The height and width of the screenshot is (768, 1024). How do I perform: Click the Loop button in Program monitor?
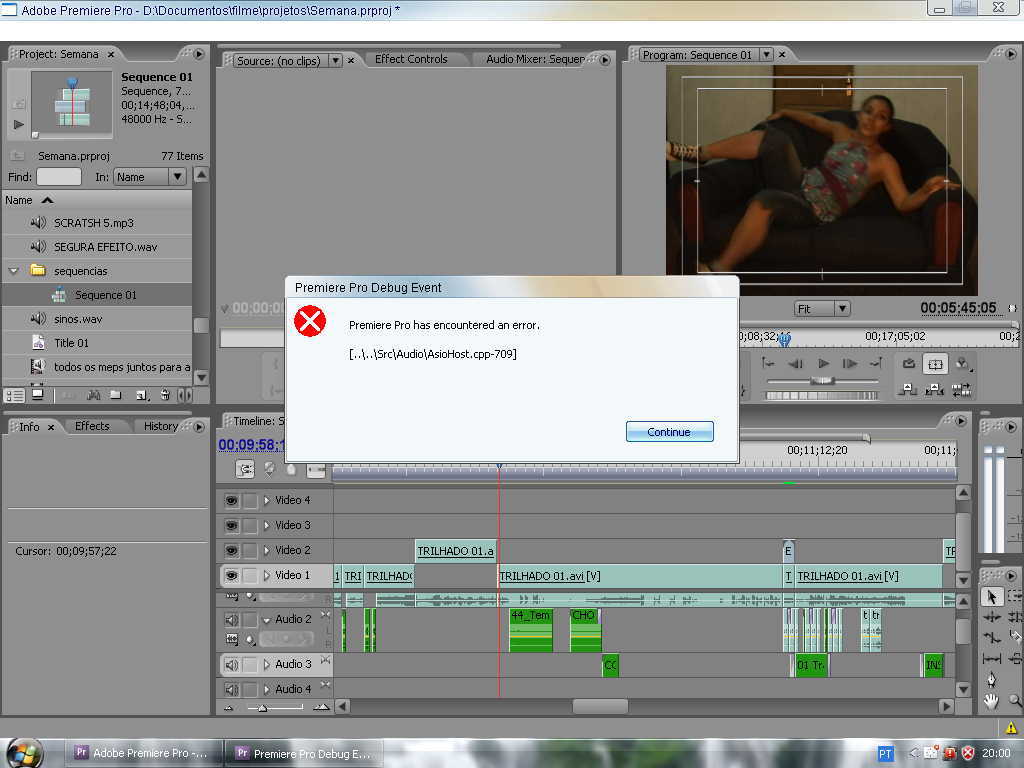[x=908, y=364]
